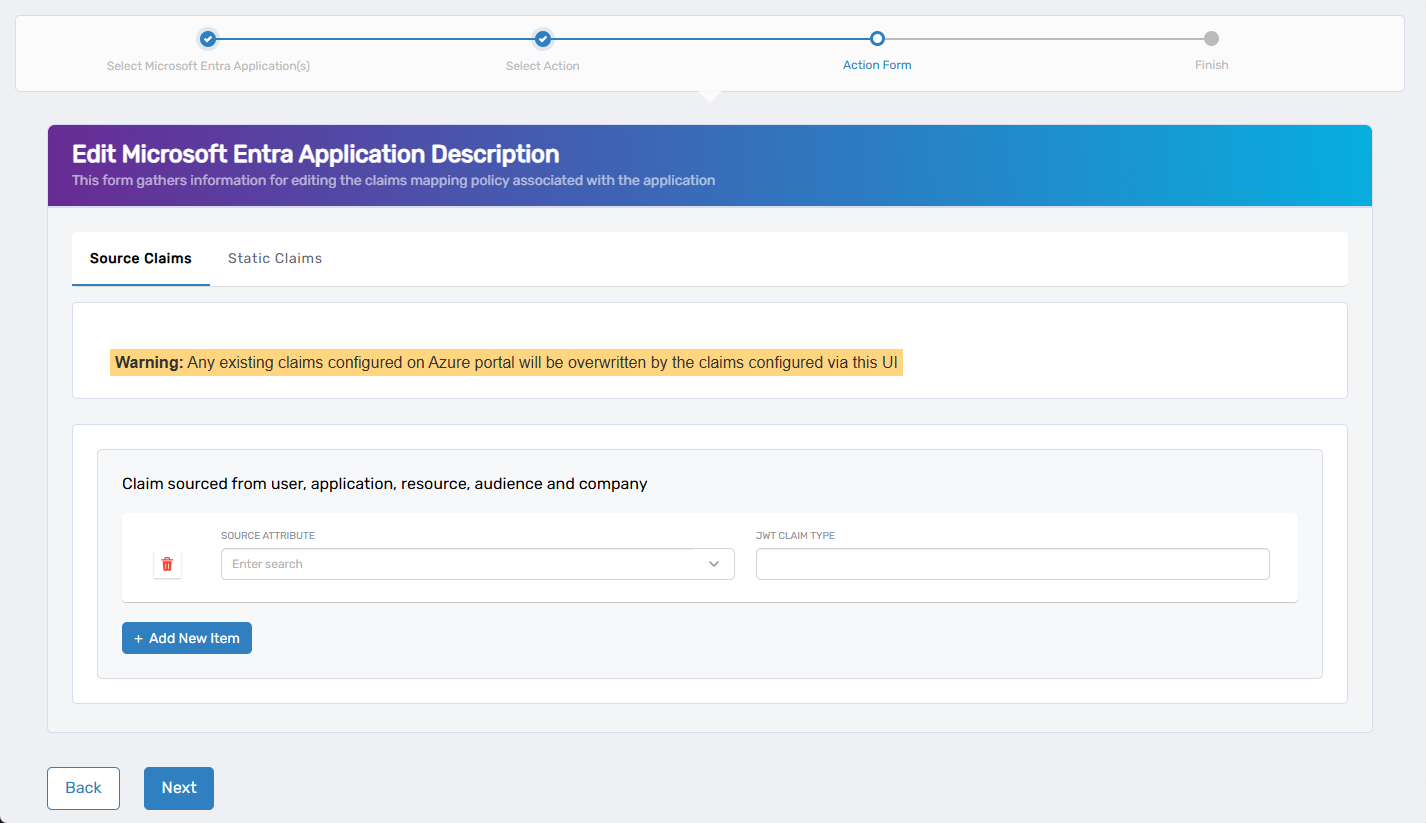
Task: Expand the Source Attribute dropdown chevron
Action: (x=714, y=564)
